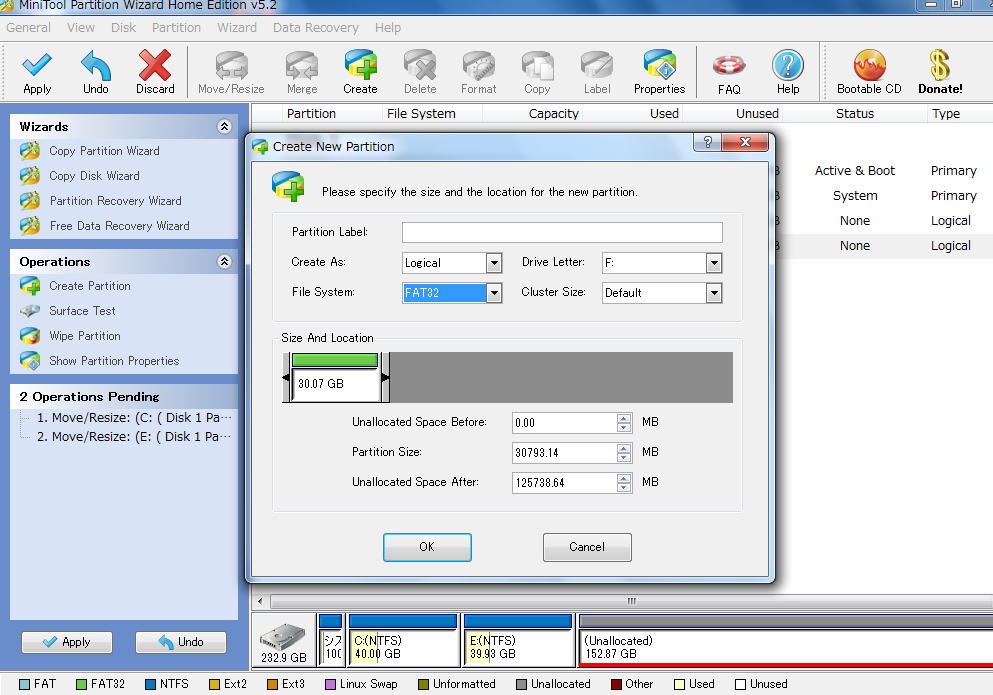Click the Delete toolbar icon
Image resolution: width=993 pixels, height=695 pixels.
(420, 72)
